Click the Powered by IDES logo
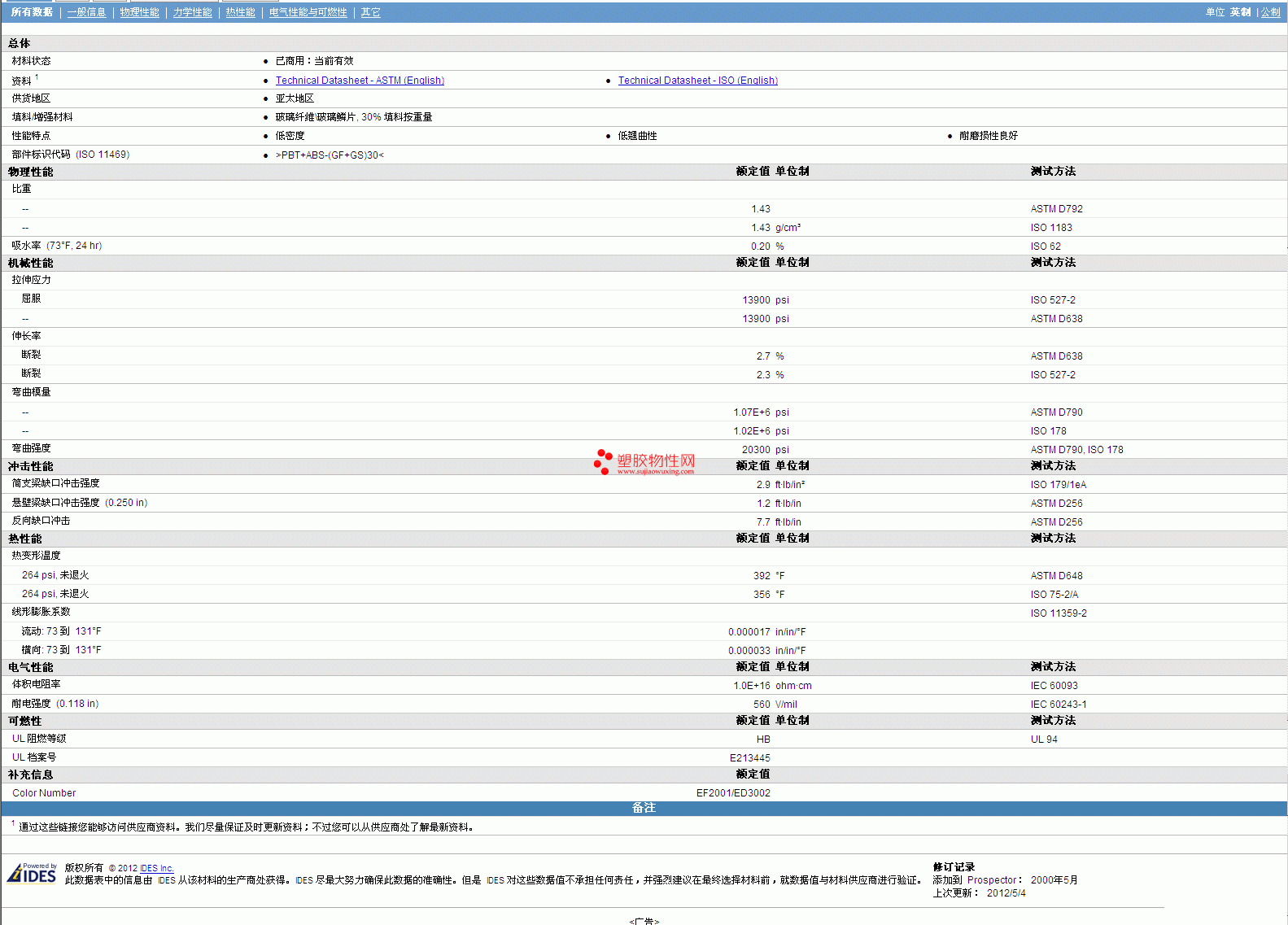Image resolution: width=1288 pixels, height=925 pixels. click(32, 874)
